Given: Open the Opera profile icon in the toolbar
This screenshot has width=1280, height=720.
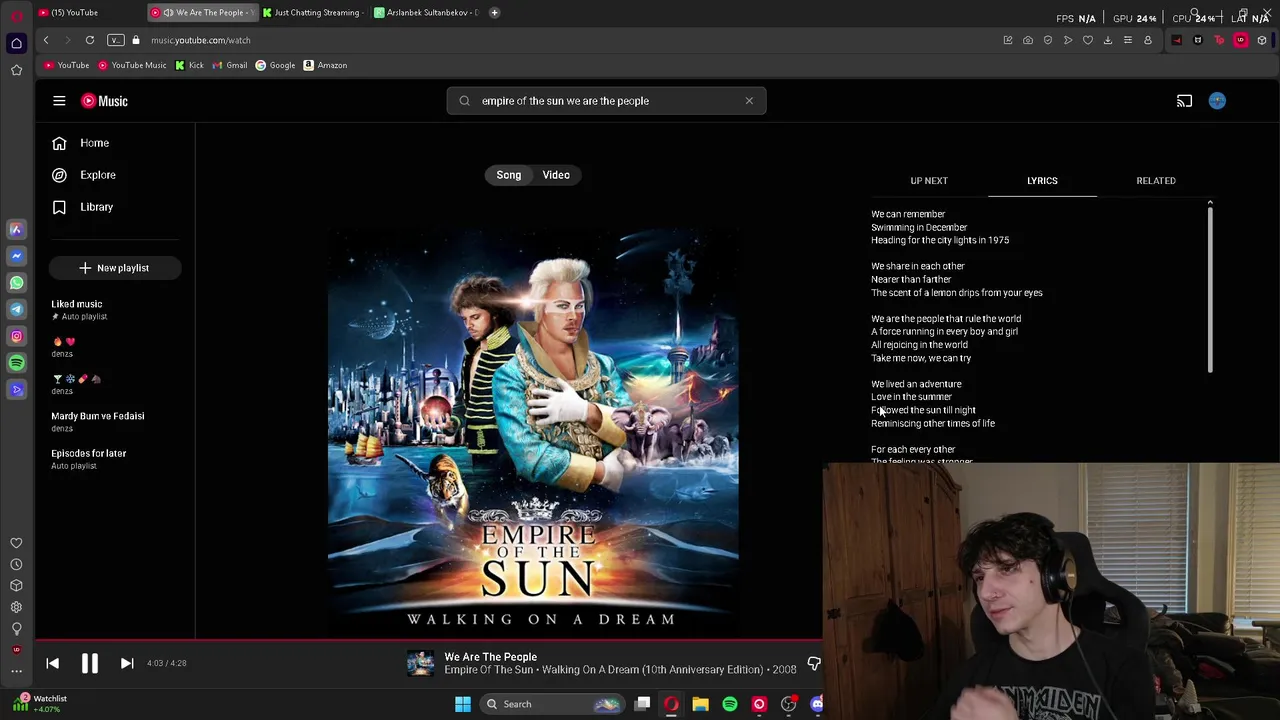Looking at the screenshot, I should [1148, 40].
